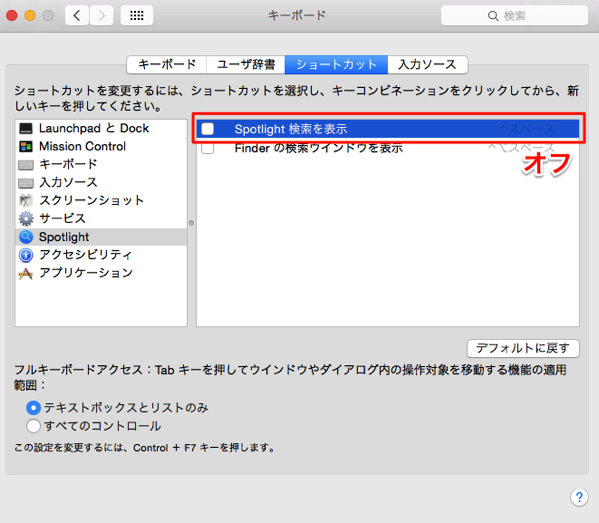Select Launchpad と Dock category label
Viewport: 599px width, 523px height.
(x=94, y=128)
